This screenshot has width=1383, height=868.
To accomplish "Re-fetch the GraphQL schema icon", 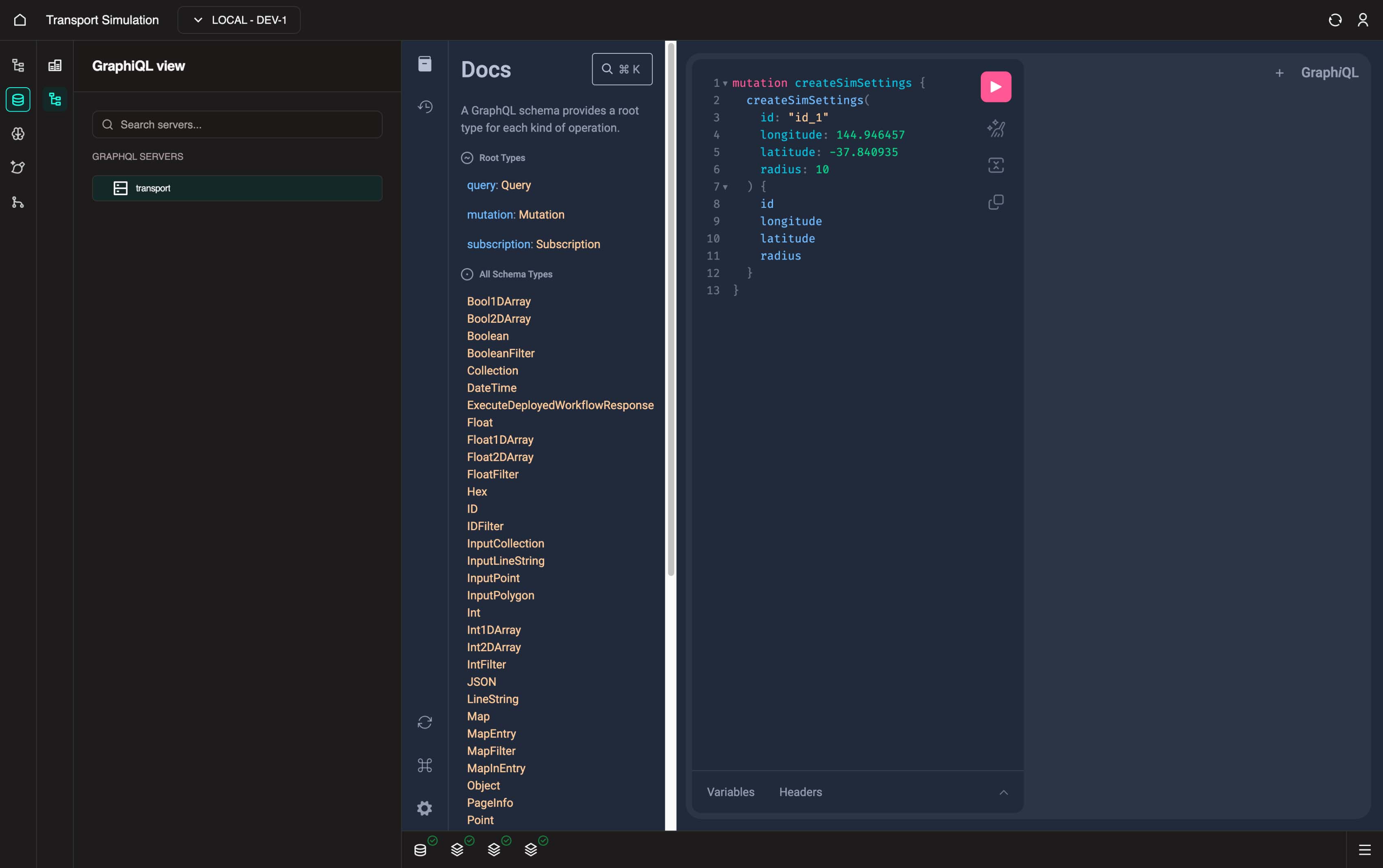I will coord(425,722).
